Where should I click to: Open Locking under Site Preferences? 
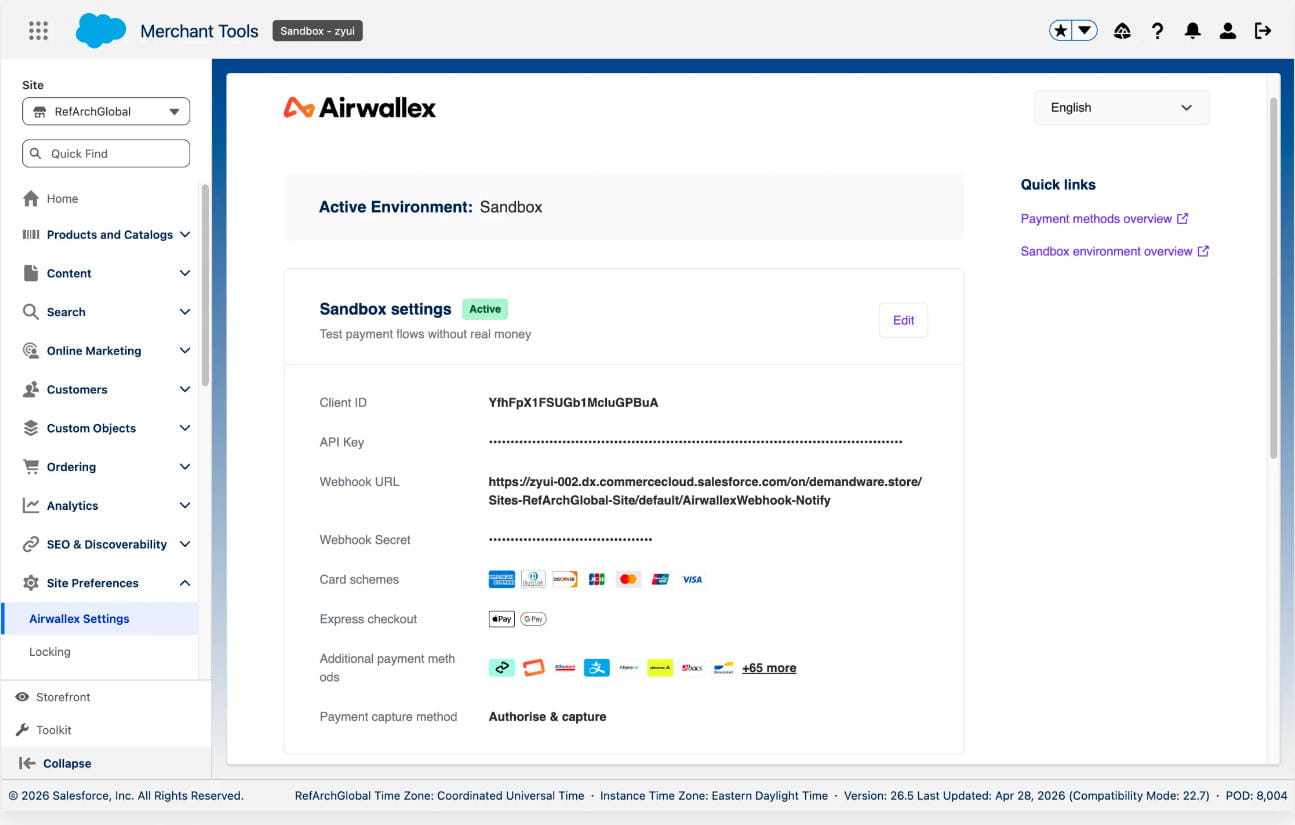click(50, 652)
